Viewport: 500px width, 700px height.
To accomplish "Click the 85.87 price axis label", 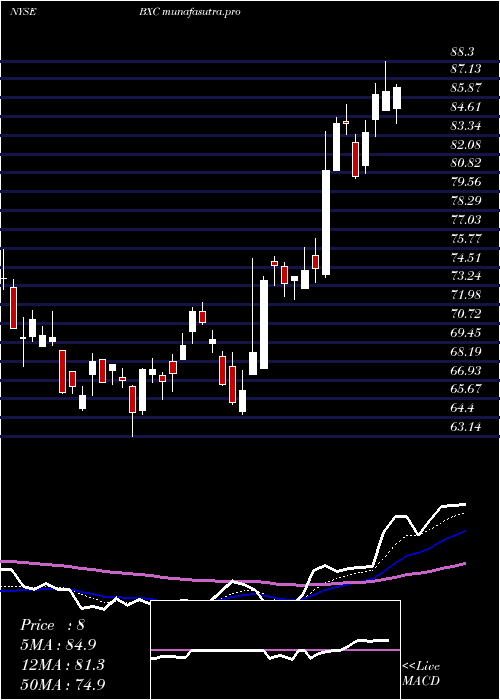I will [467, 88].
